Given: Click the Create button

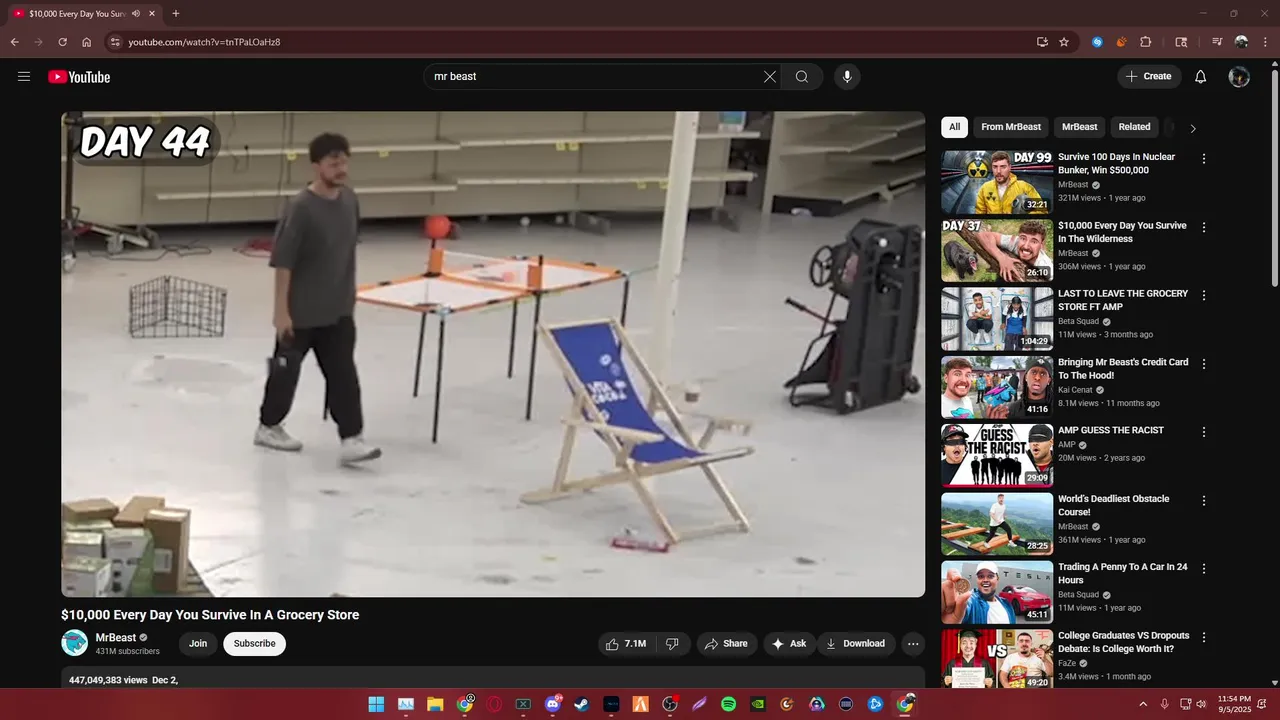Looking at the screenshot, I should (1148, 77).
